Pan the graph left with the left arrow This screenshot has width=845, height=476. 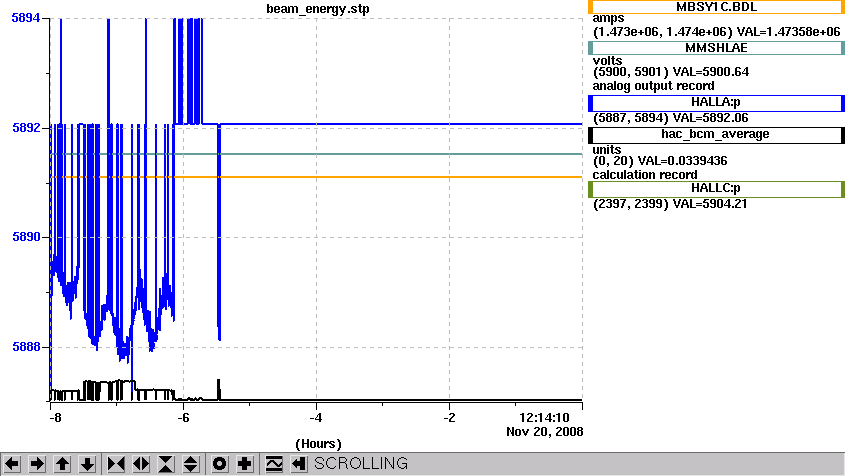12,464
